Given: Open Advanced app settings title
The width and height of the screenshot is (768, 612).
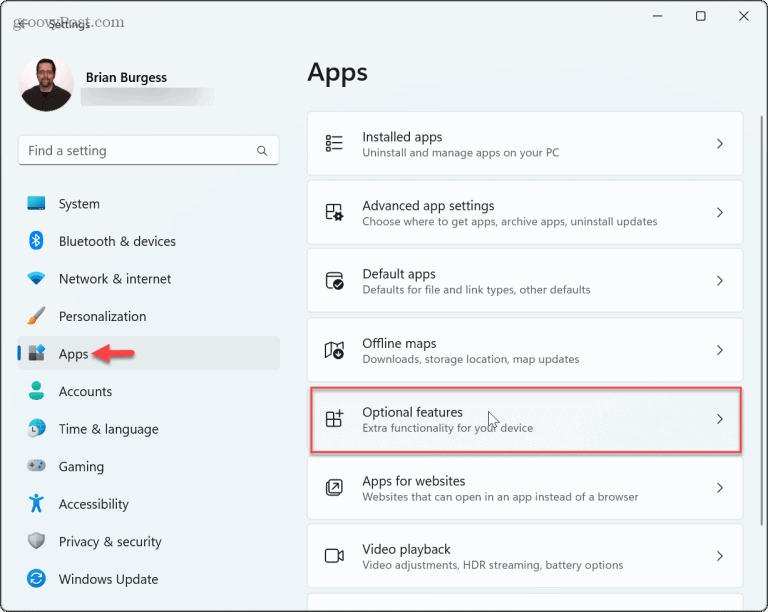Looking at the screenshot, I should [x=428, y=206].
